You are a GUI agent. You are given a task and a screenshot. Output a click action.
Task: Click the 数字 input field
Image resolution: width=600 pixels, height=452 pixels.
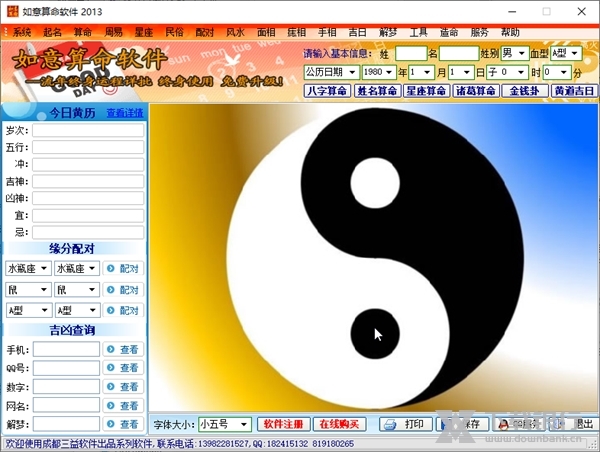point(67,387)
